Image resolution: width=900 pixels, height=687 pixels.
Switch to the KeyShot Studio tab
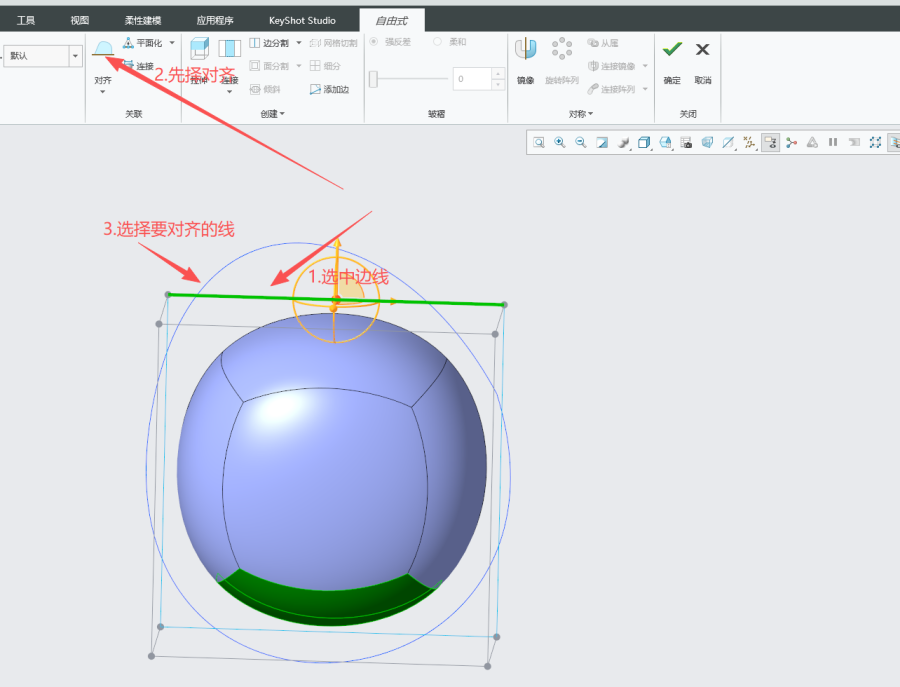300,20
